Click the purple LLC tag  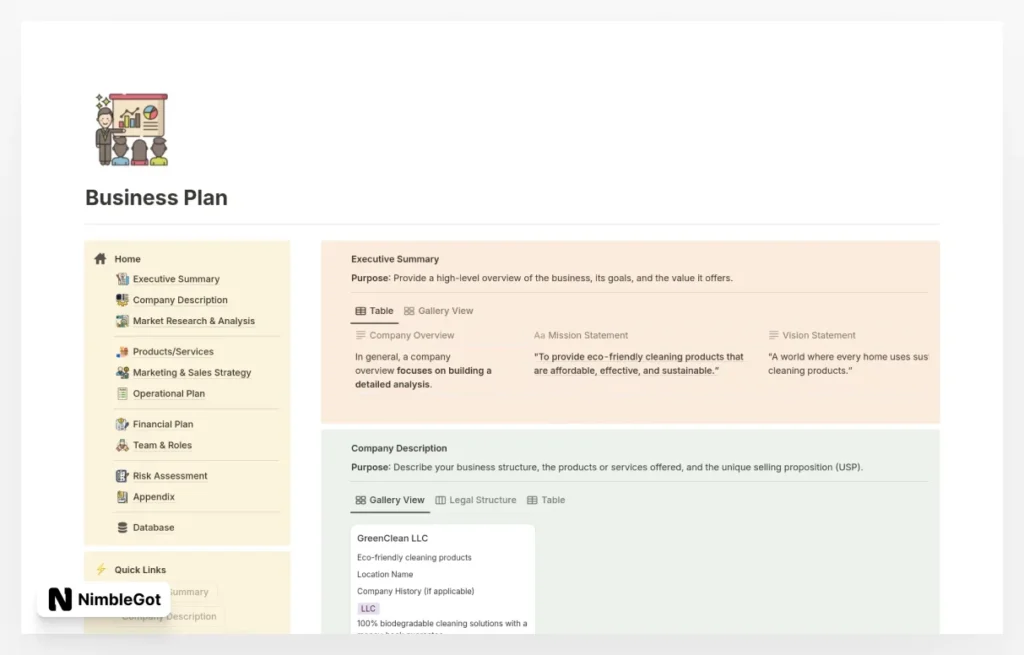[368, 608]
